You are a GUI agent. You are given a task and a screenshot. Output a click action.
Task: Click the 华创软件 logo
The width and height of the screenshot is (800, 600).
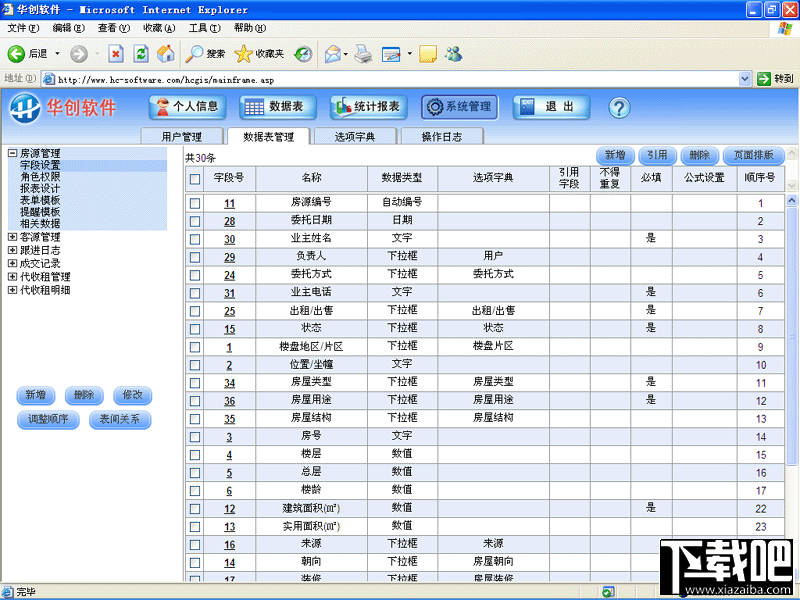(63, 107)
